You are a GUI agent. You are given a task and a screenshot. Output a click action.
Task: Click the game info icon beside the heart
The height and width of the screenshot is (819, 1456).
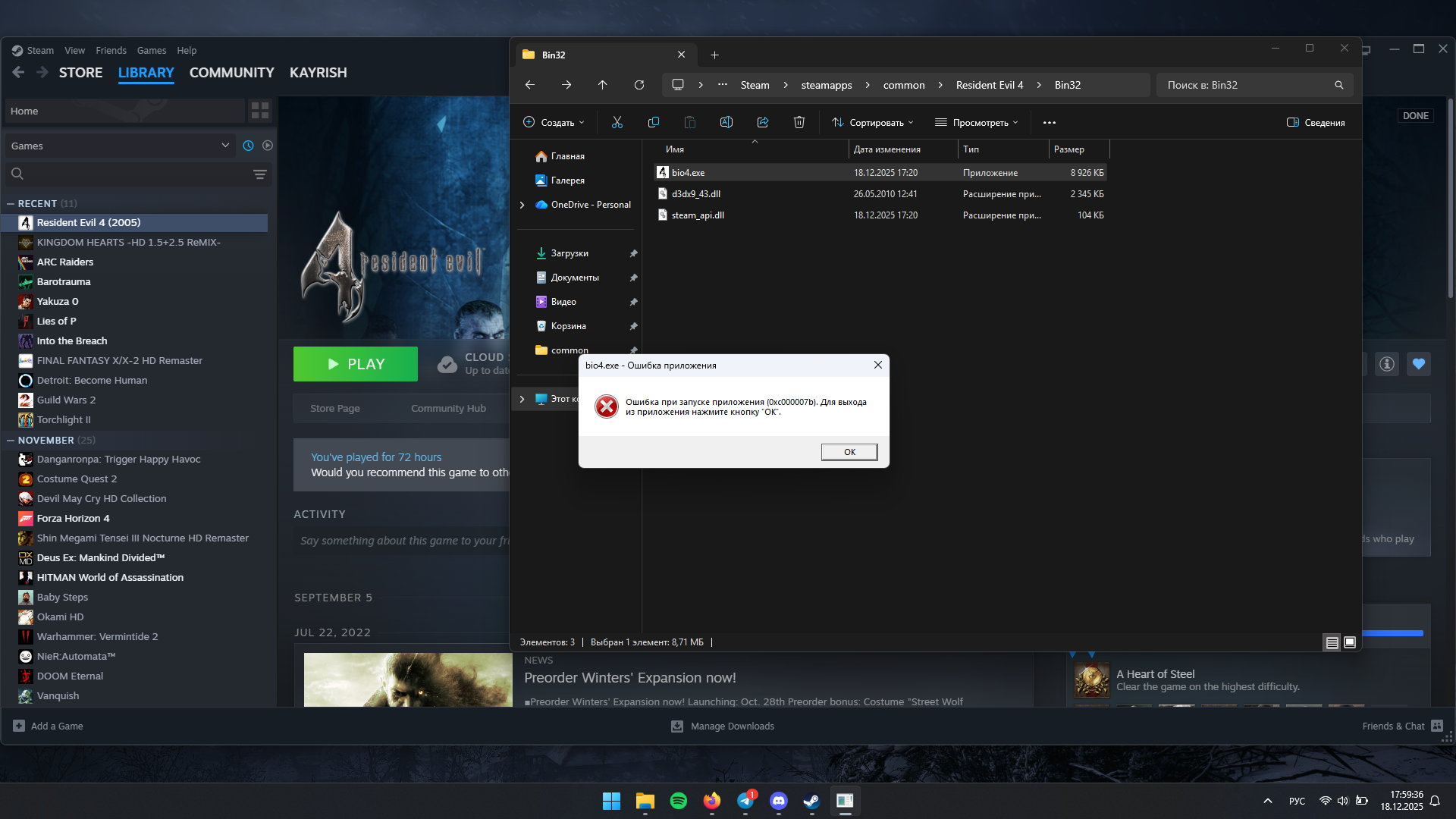coord(1387,364)
